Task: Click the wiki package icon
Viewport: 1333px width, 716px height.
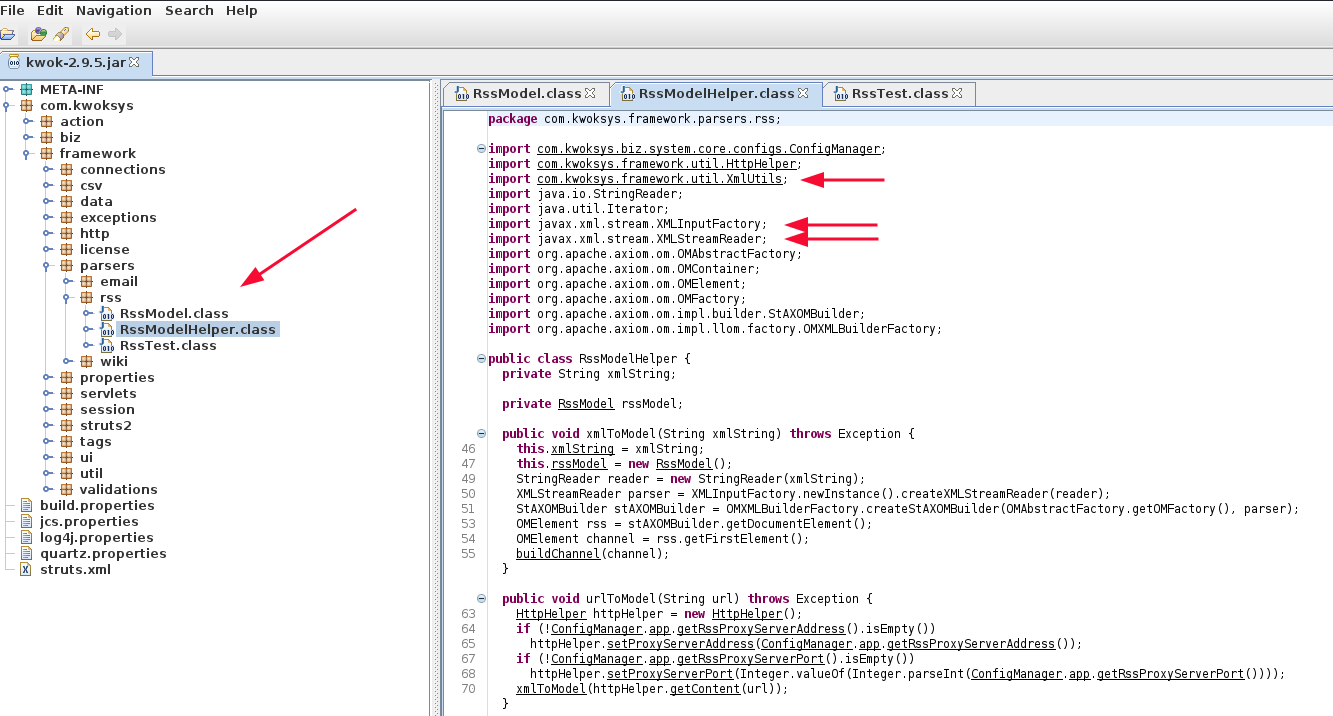Action: point(86,362)
